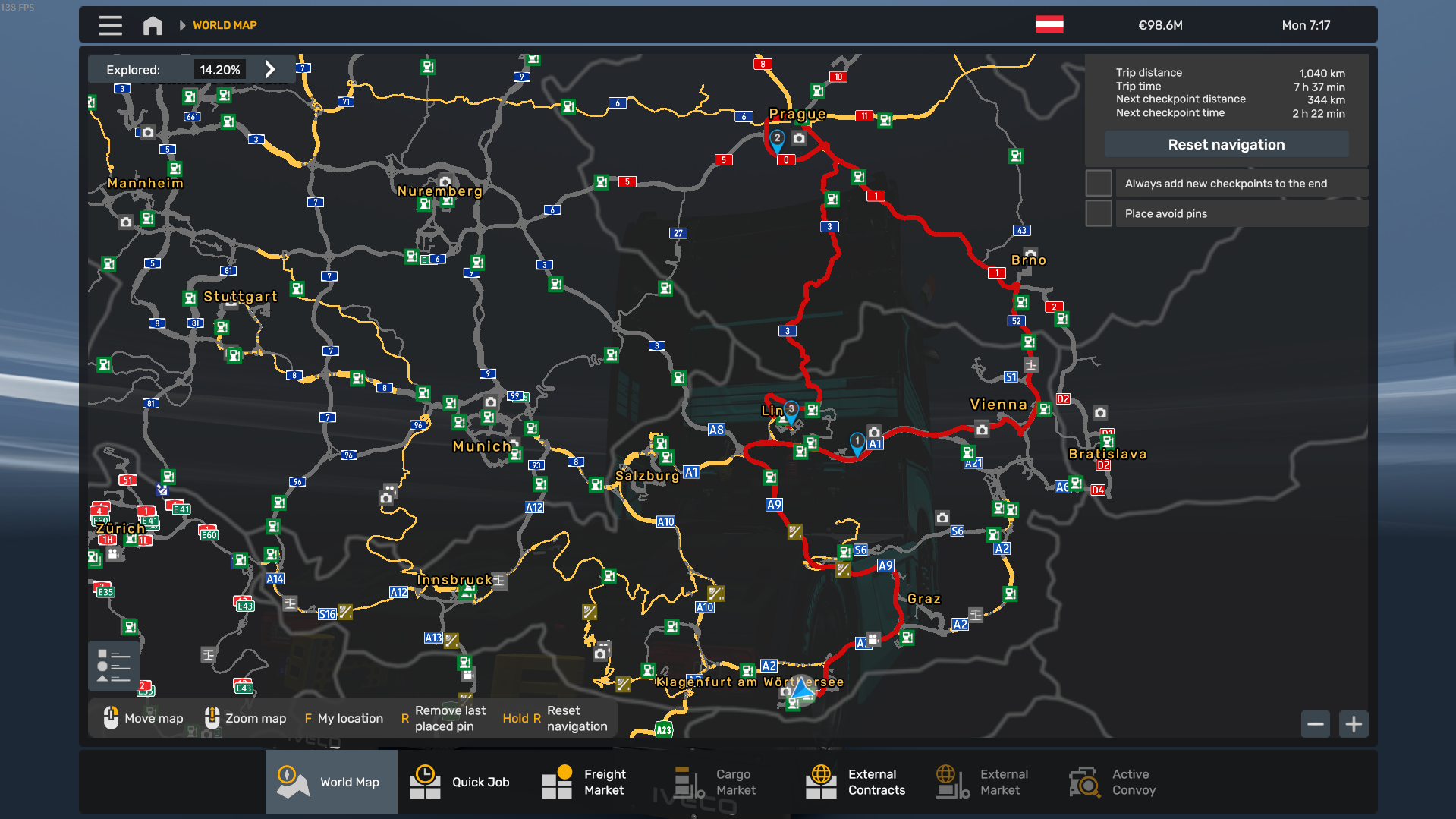Open the Cargo Market tab
Viewport: 1456px width, 819px height.
tap(727, 782)
